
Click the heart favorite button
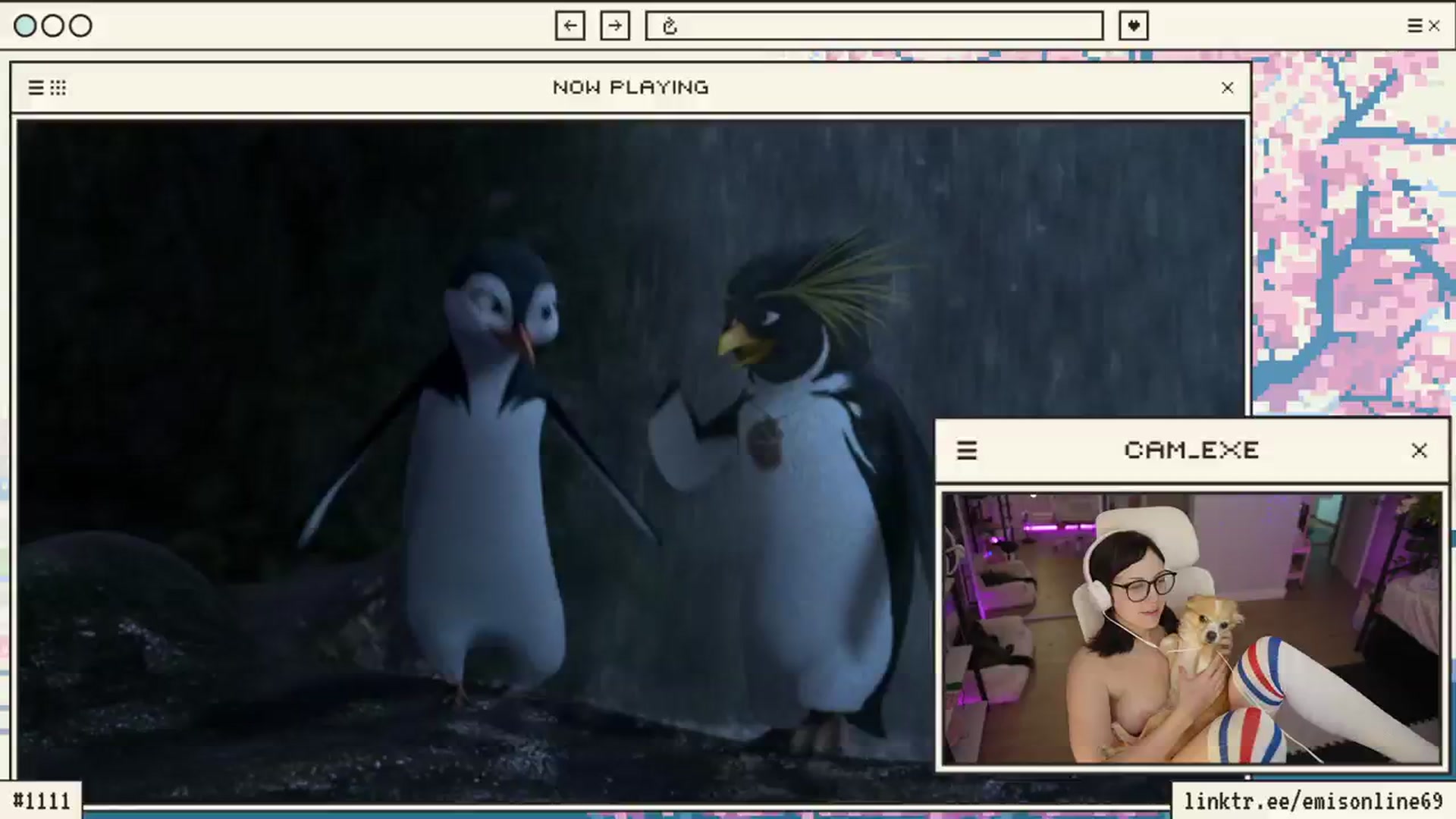(1134, 26)
